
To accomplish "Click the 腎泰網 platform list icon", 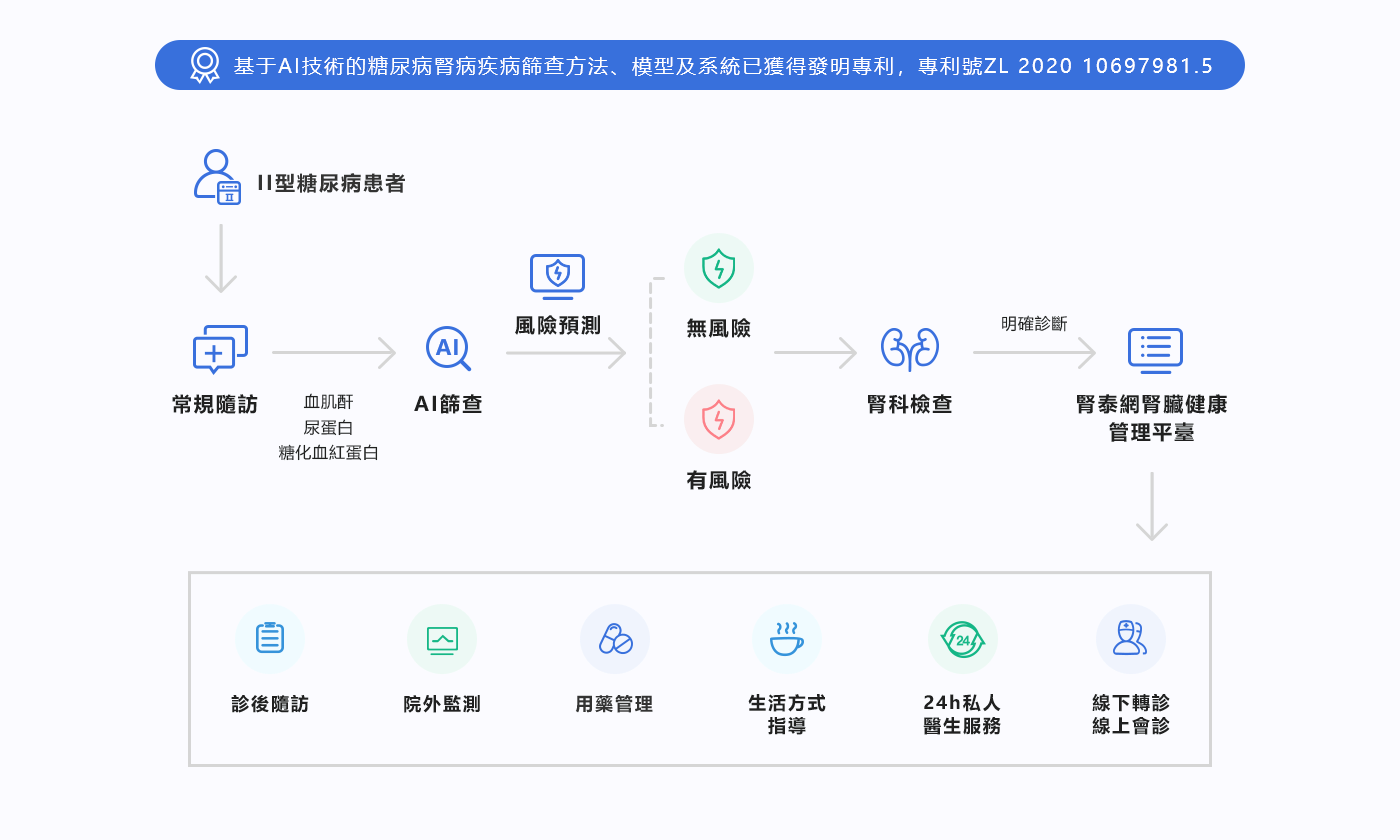I will tap(1155, 349).
